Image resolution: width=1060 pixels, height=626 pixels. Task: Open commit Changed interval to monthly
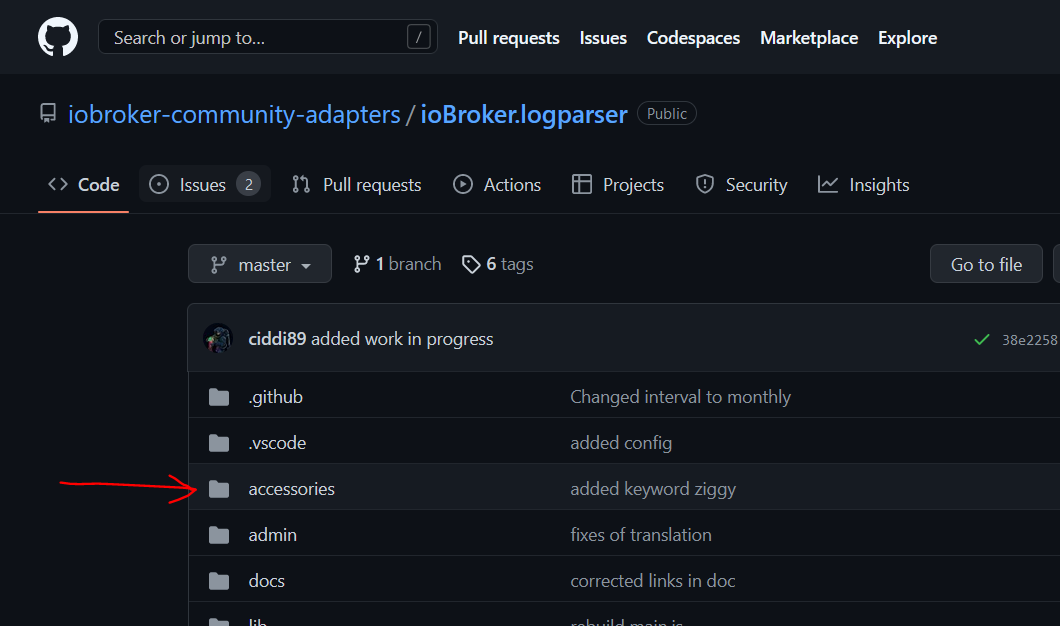(680, 397)
